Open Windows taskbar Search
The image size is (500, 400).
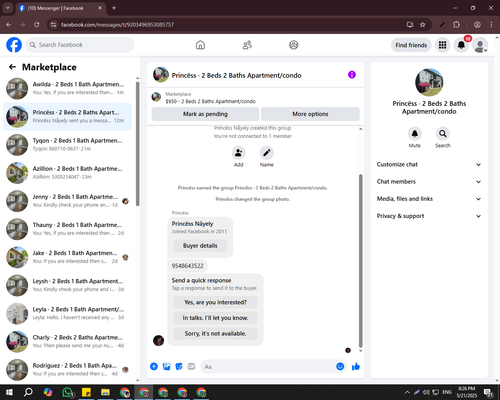[x=28, y=392]
